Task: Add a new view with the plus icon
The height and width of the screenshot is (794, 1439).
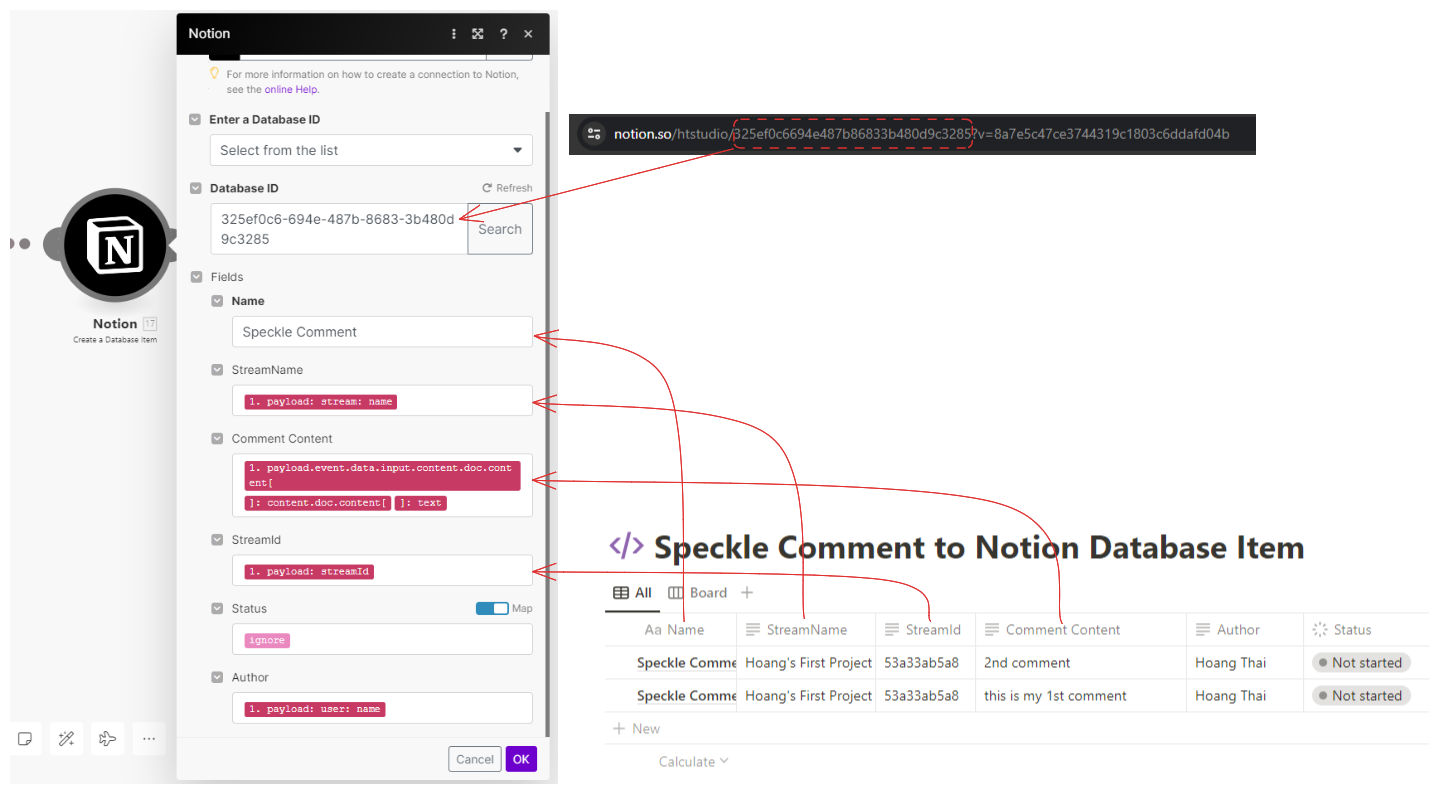Action: 747,593
